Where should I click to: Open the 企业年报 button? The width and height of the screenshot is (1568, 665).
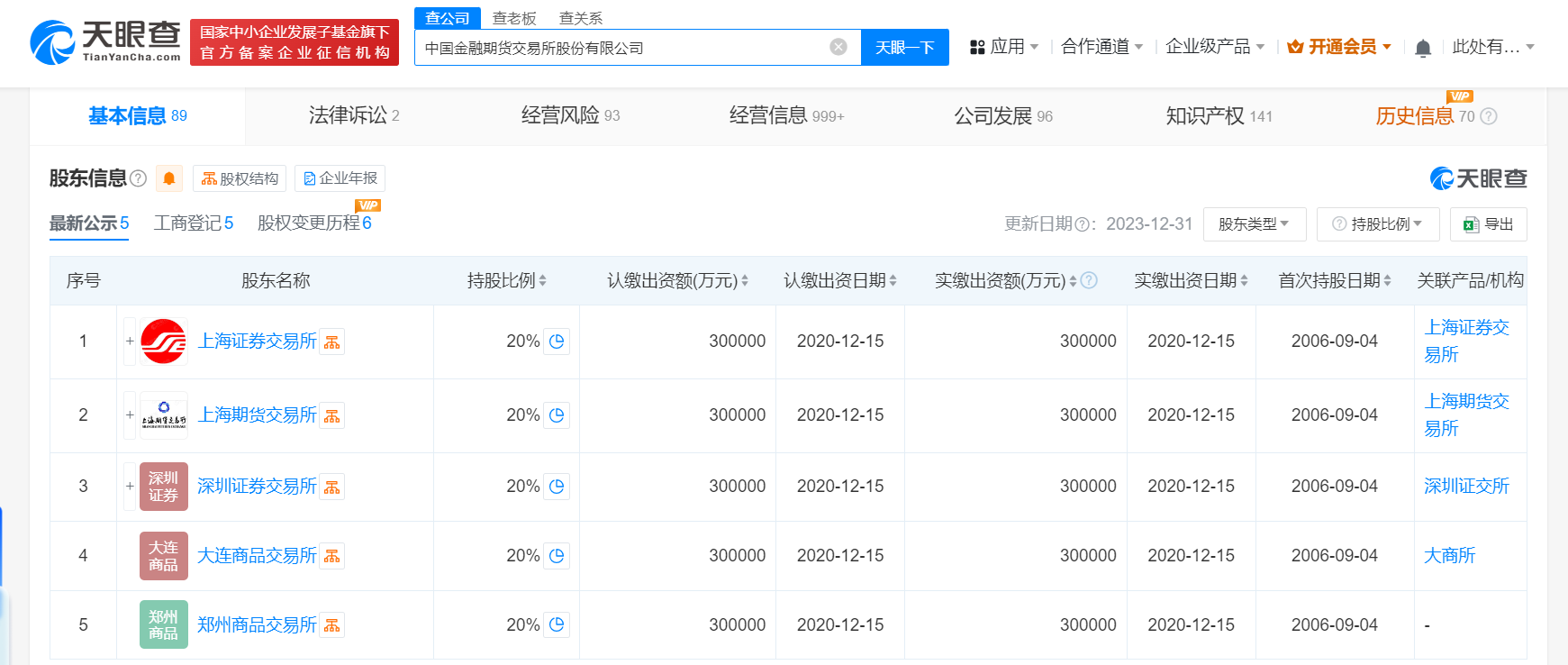340,178
